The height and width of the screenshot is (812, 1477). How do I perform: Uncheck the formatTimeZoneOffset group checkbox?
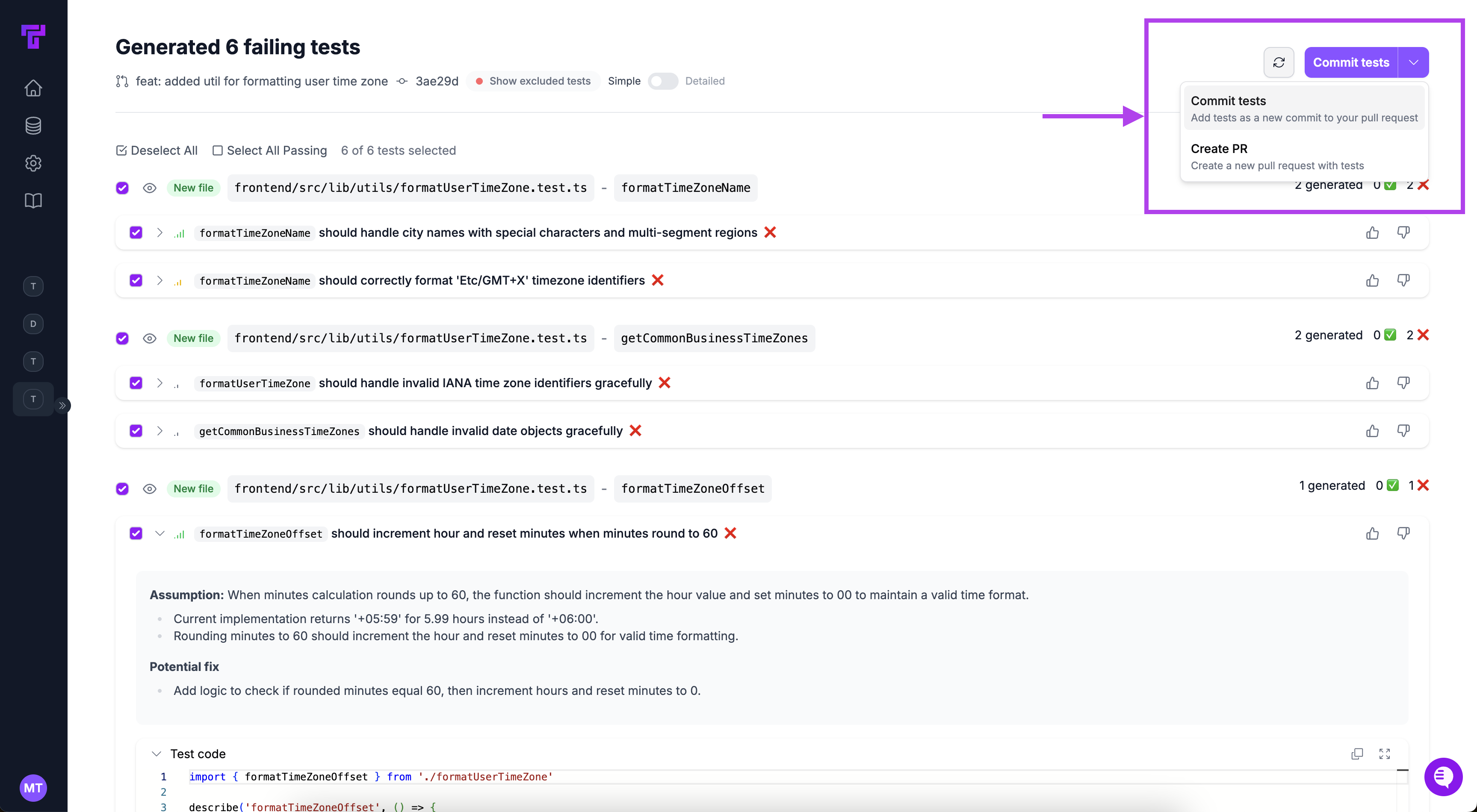point(122,489)
